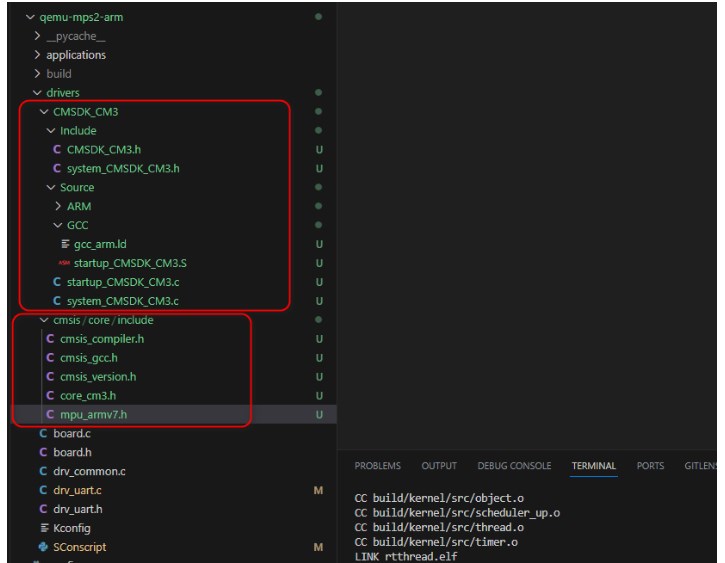This screenshot has height=563, width=725.
Task: Open cmsis_version.h header
Action: coord(98,377)
